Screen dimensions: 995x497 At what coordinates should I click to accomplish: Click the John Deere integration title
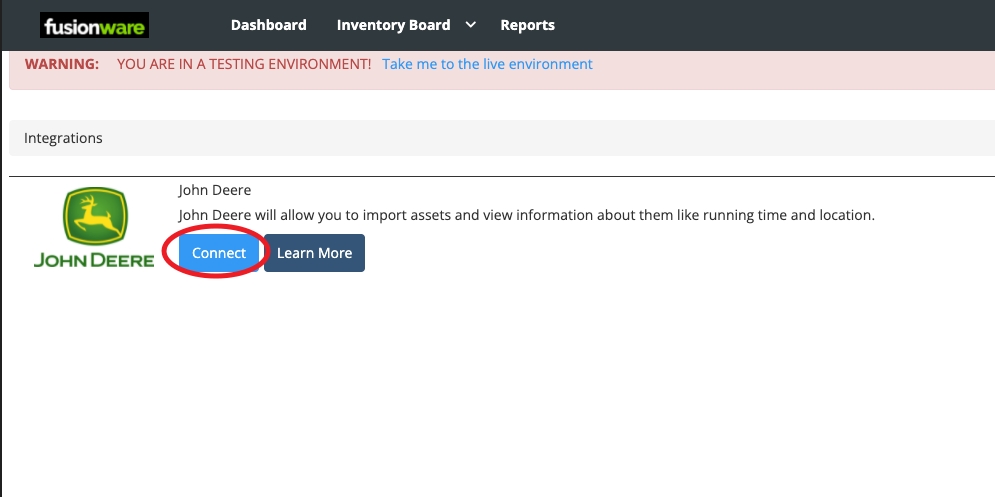(x=214, y=190)
